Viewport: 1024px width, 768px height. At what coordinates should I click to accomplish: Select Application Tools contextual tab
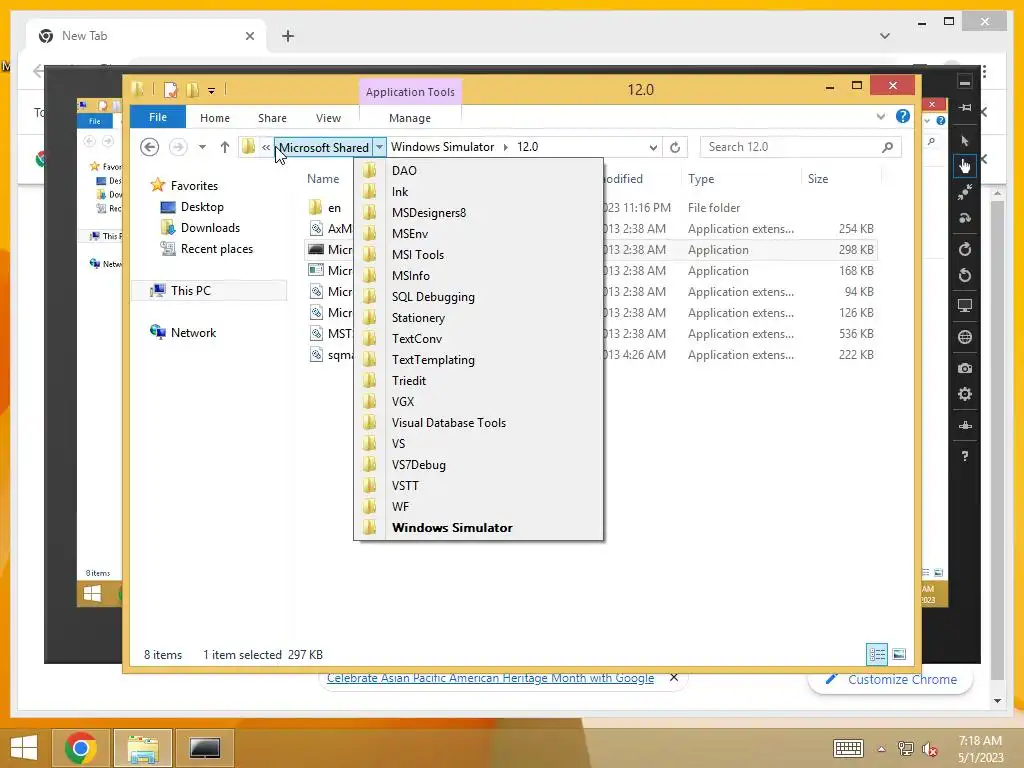pyautogui.click(x=410, y=92)
